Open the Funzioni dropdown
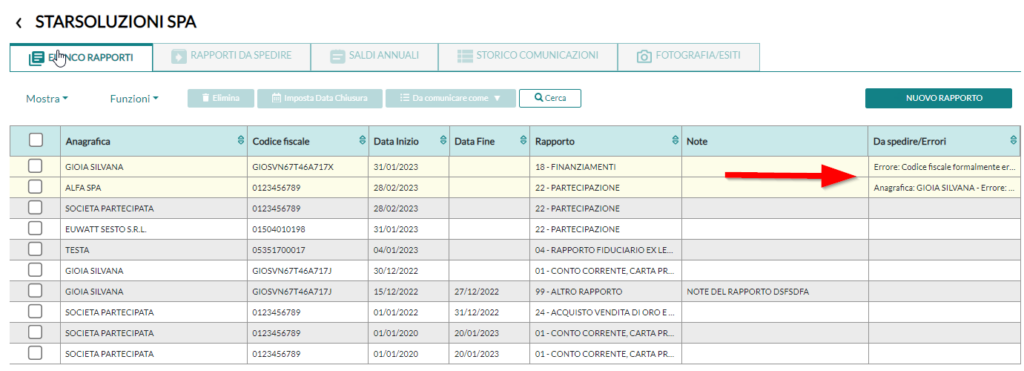The width and height of the screenshot is (1024, 371). pyautogui.click(x=134, y=99)
